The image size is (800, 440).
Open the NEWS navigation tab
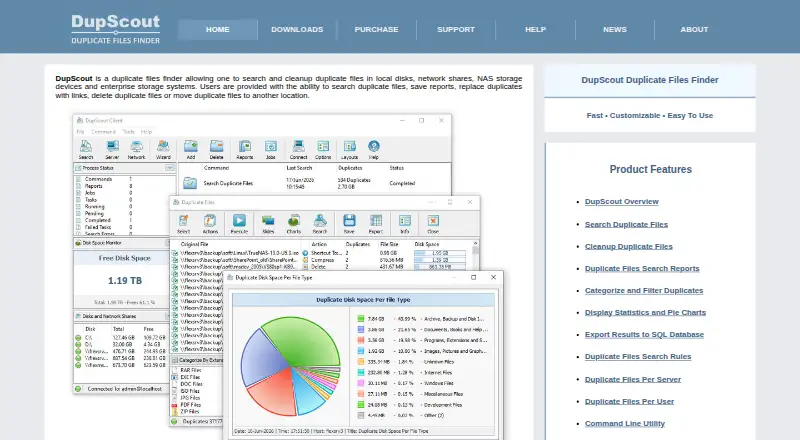pos(615,30)
